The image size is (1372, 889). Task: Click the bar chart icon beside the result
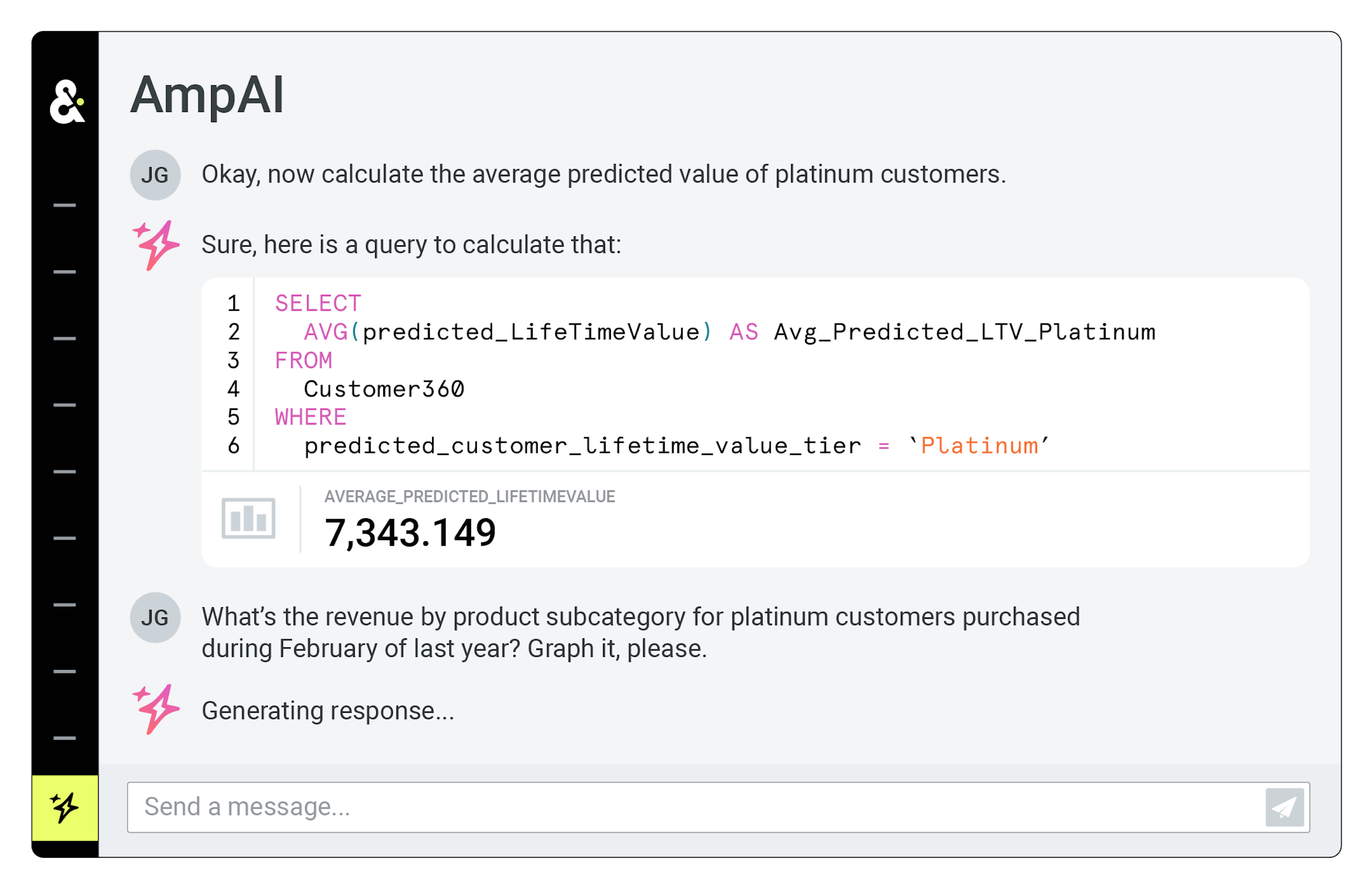point(249,518)
